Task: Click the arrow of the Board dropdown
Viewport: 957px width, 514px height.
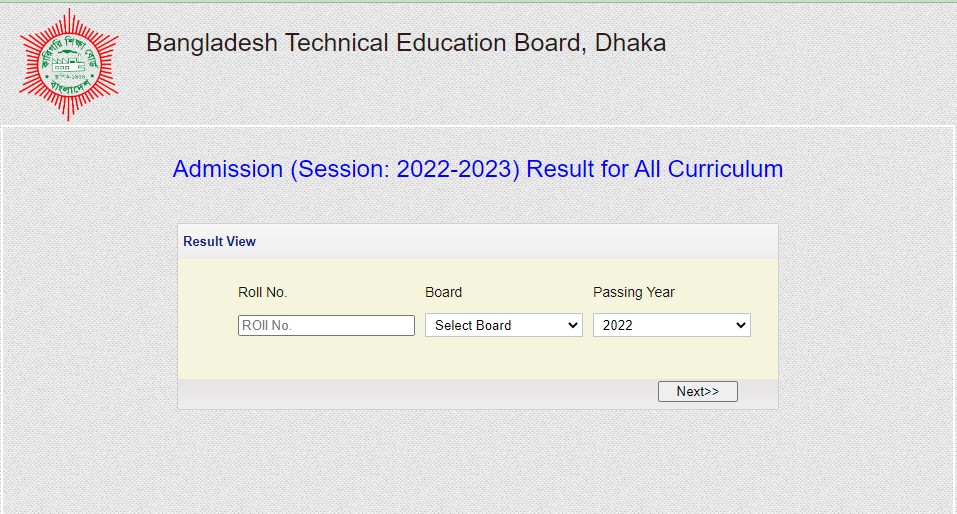Action: [572, 325]
